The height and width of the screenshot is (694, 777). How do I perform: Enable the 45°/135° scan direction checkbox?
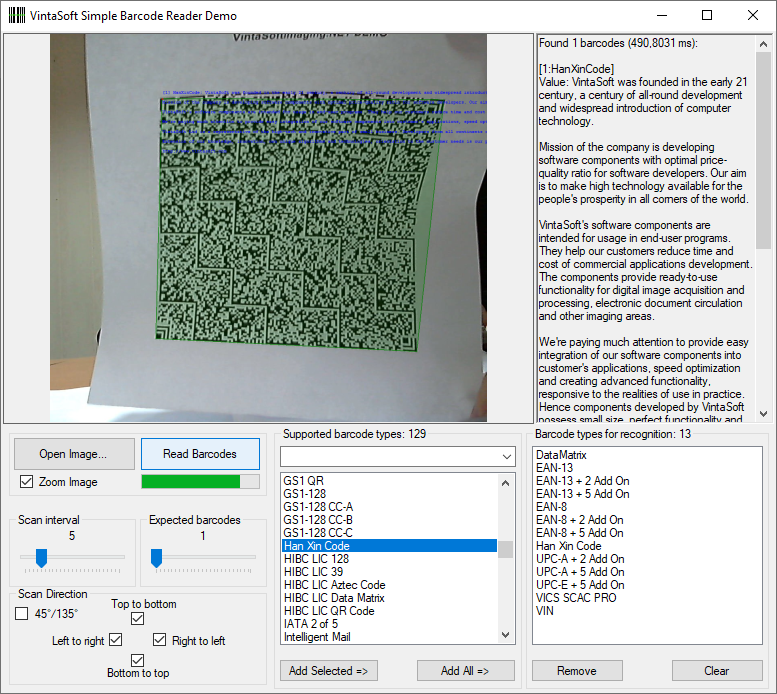click(22, 614)
